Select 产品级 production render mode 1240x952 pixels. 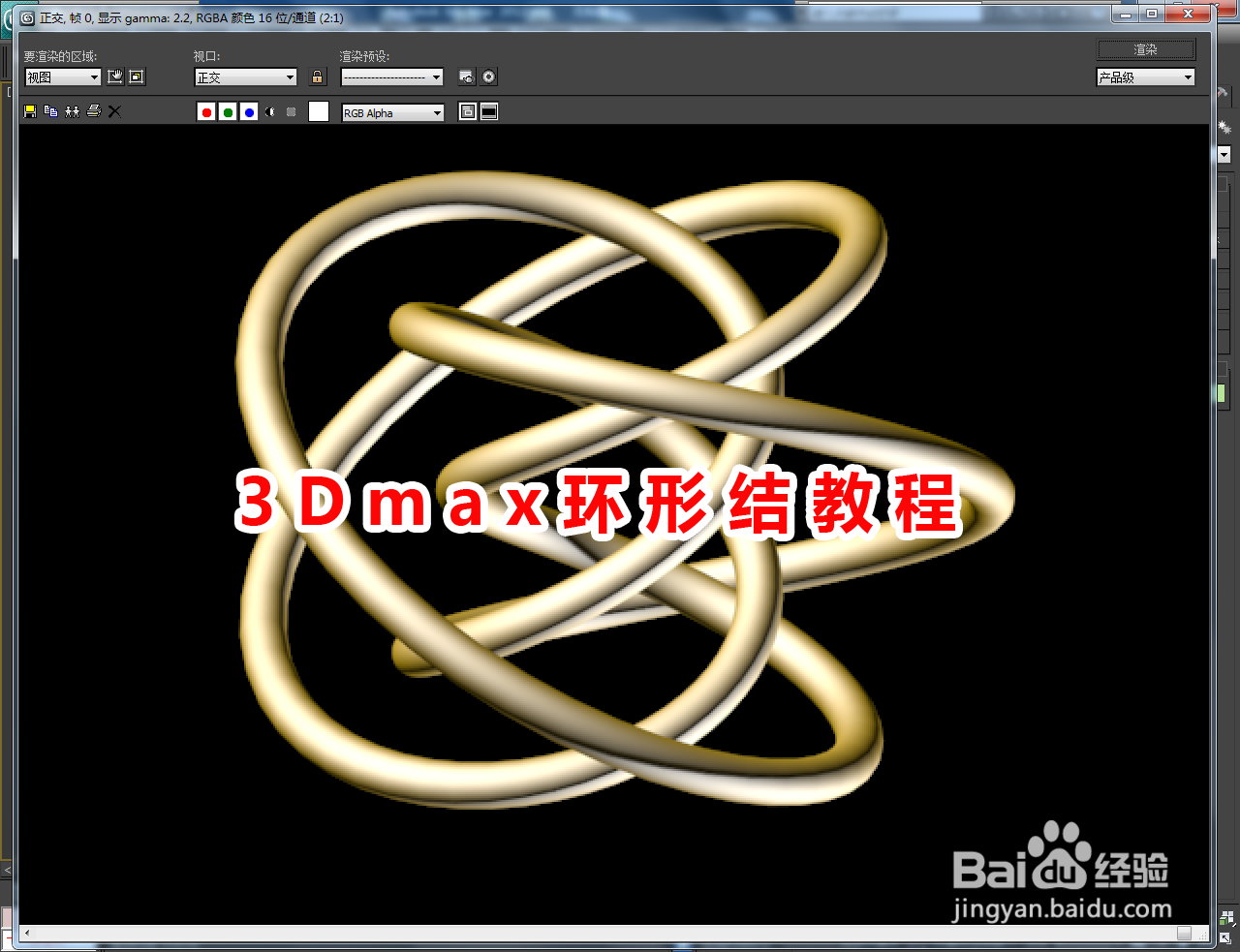point(1146,77)
